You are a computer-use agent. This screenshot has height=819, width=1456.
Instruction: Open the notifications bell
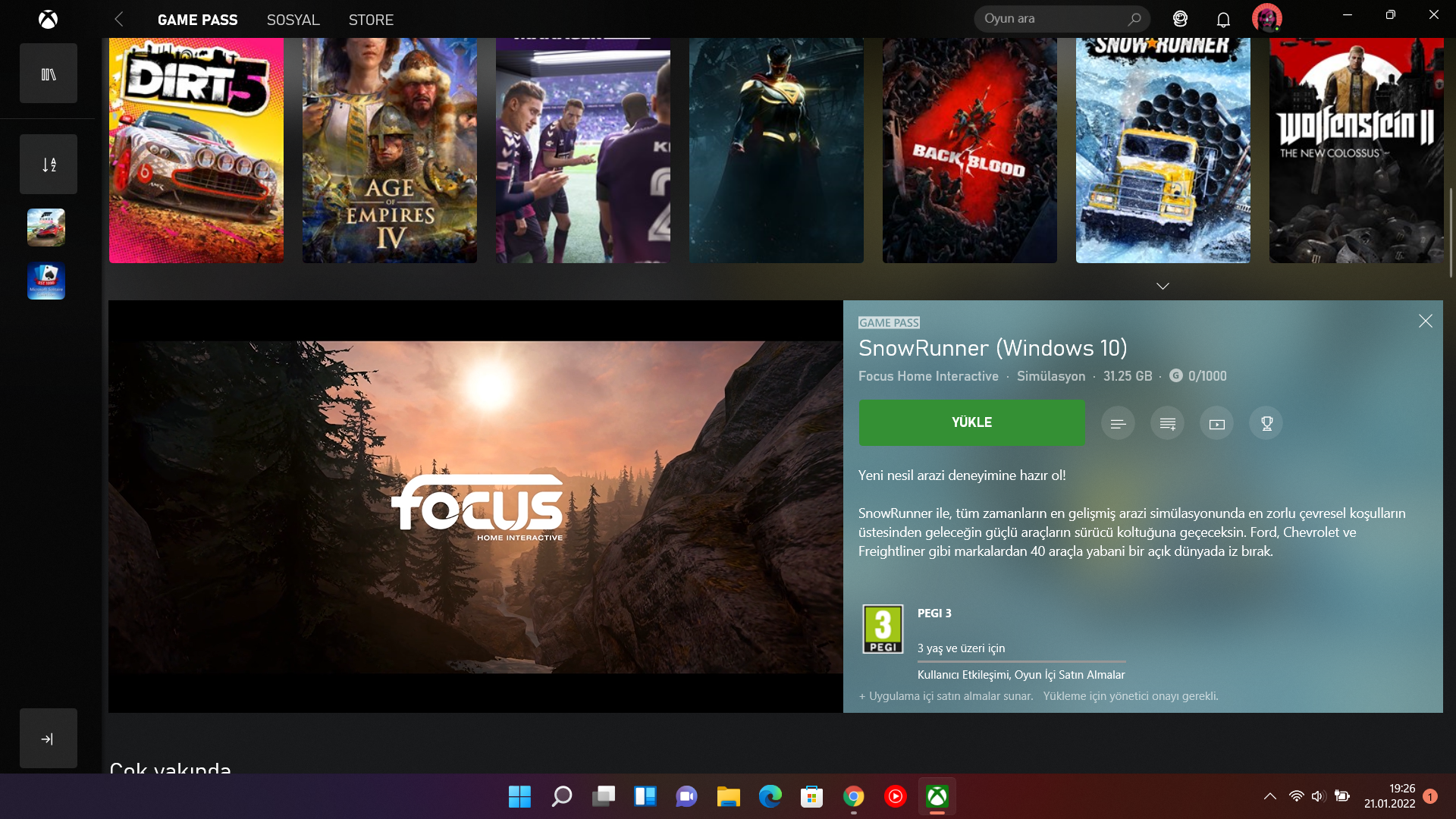pyautogui.click(x=1223, y=19)
